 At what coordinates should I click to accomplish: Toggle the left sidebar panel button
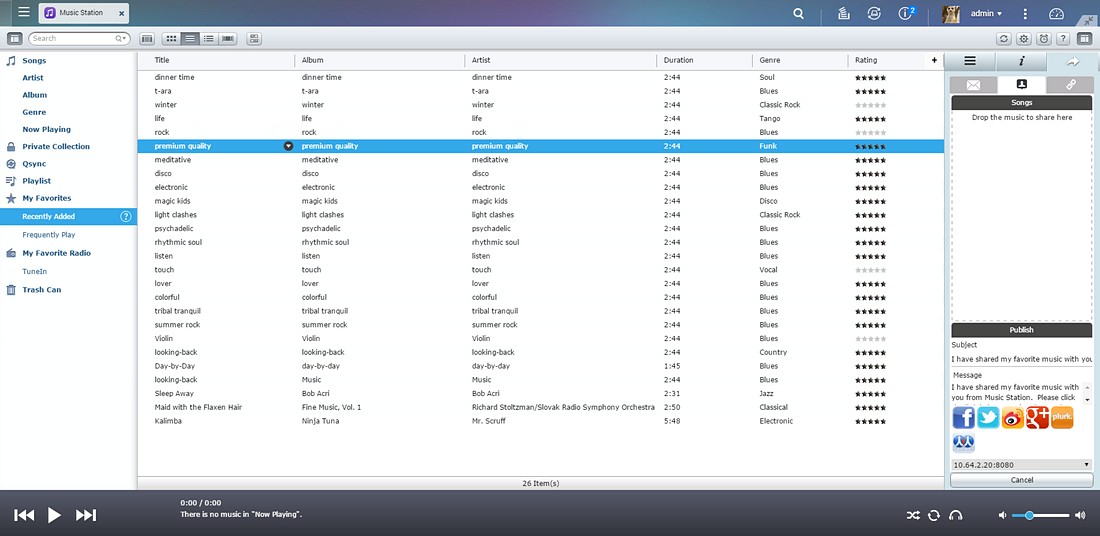pyautogui.click(x=15, y=39)
